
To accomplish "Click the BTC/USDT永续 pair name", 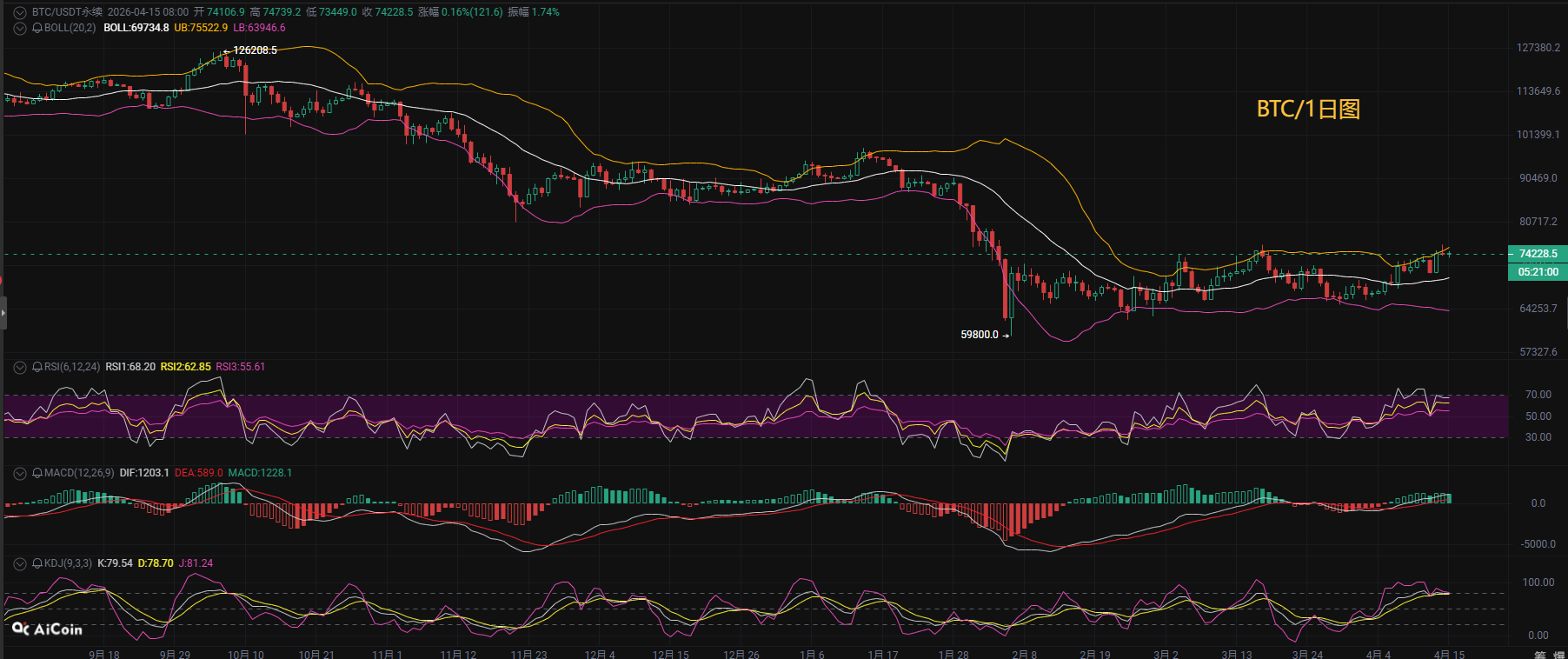I will [x=67, y=12].
